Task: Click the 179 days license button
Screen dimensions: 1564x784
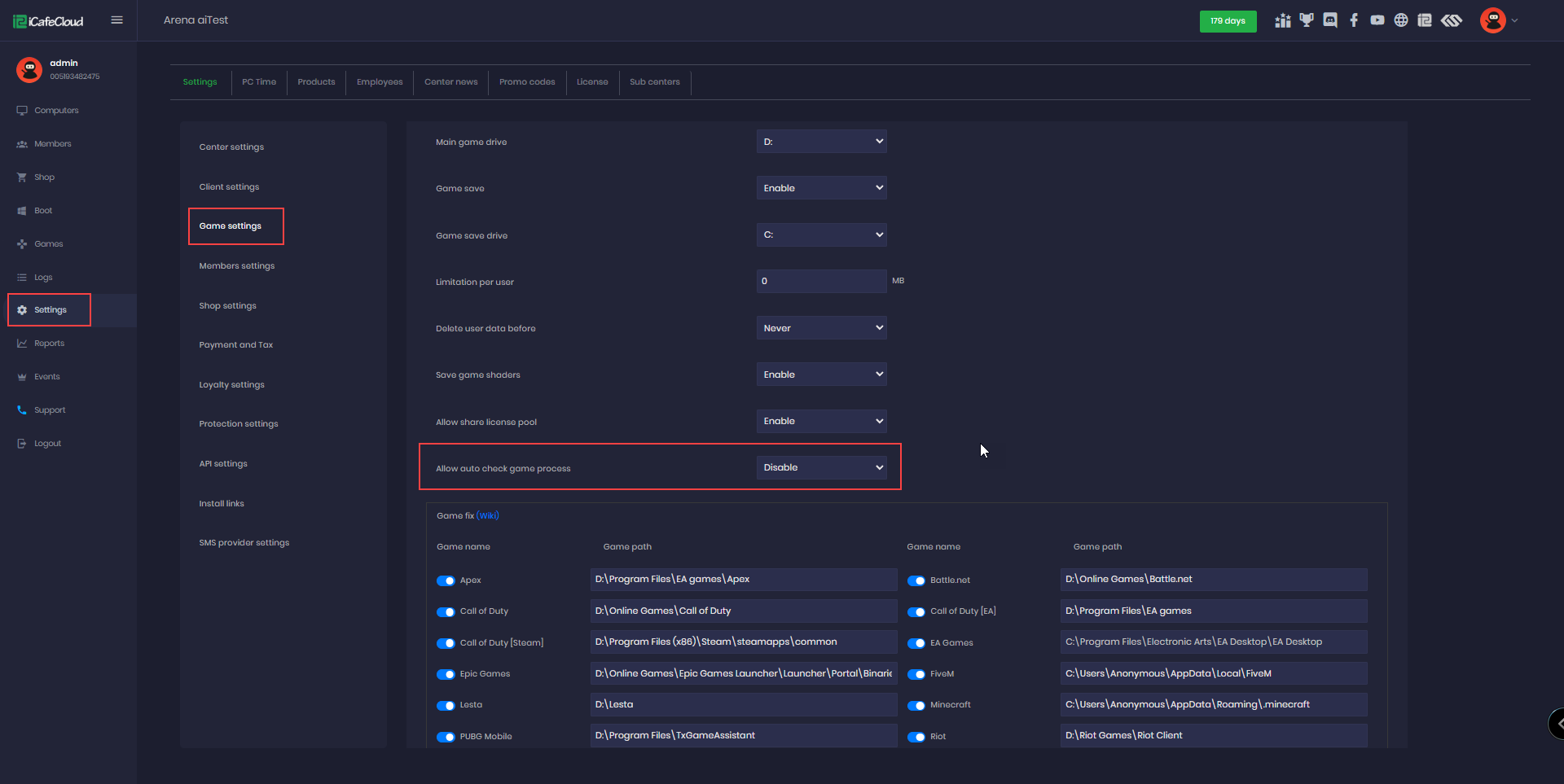Action: (1228, 21)
